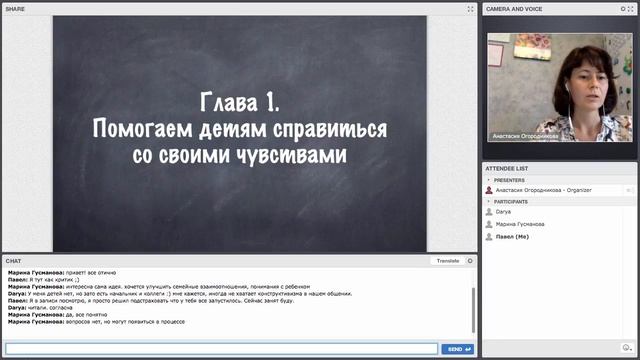Viewport: 640px width, 360px height.
Task: Click the ATTENDEE LIST panel title
Action: point(507,169)
